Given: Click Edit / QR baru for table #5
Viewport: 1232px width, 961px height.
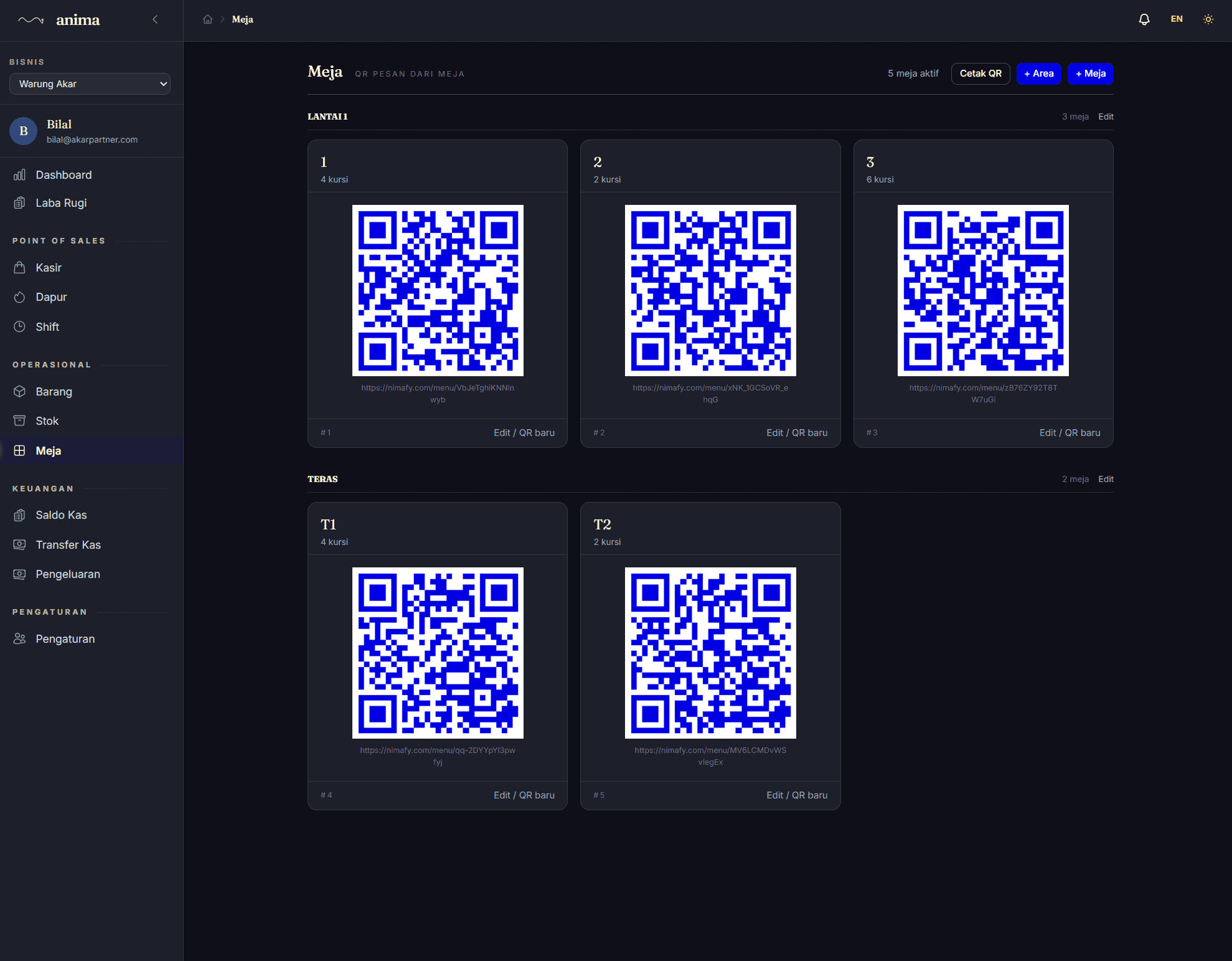Looking at the screenshot, I should tap(797, 795).
